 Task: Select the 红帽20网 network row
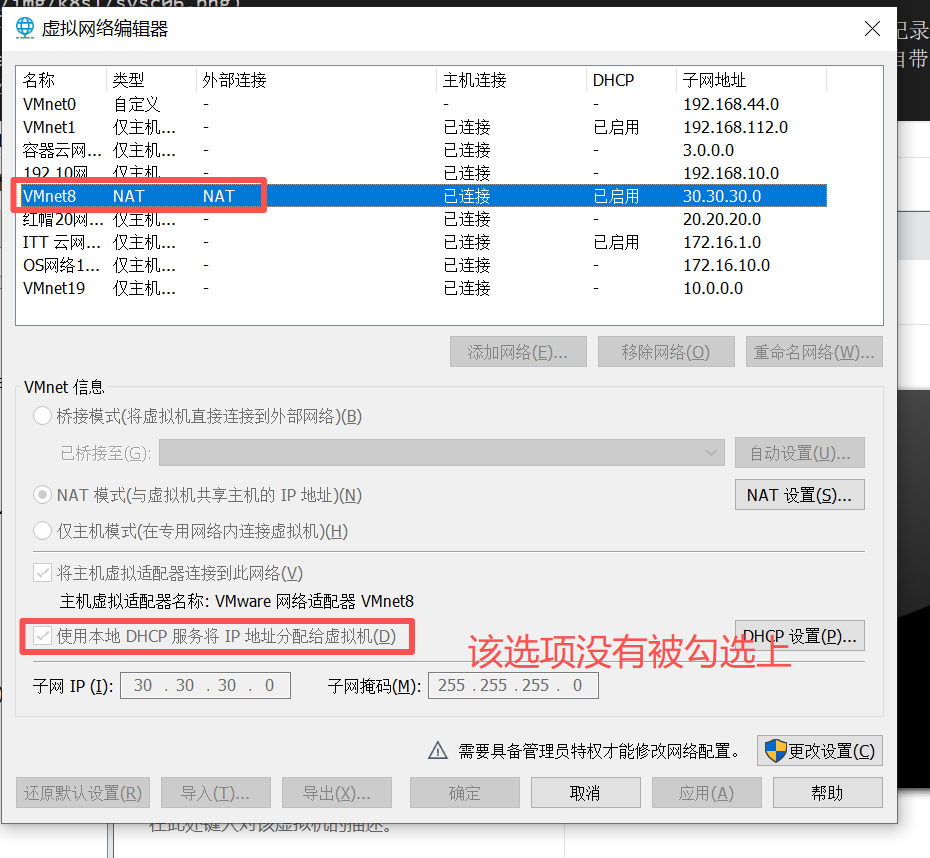point(422,219)
